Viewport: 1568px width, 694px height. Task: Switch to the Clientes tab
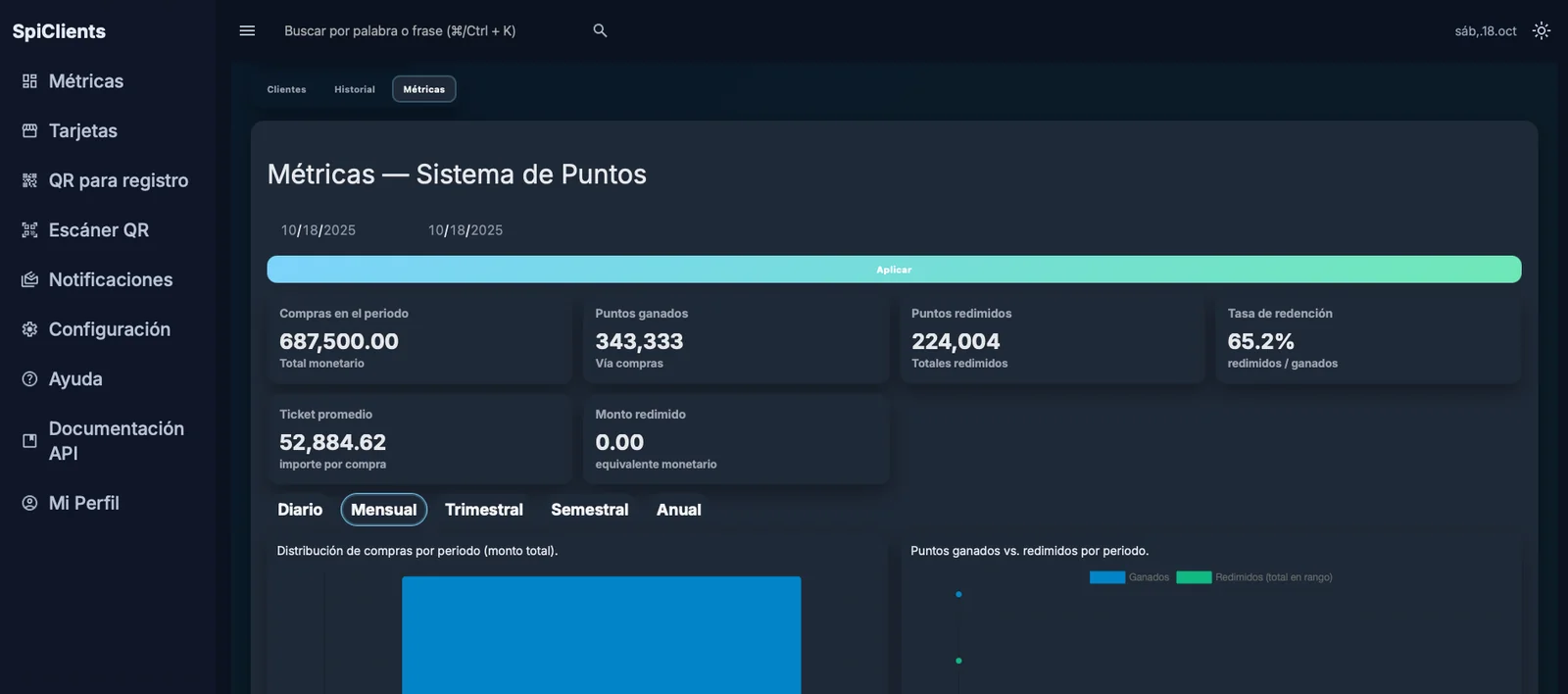click(x=286, y=89)
